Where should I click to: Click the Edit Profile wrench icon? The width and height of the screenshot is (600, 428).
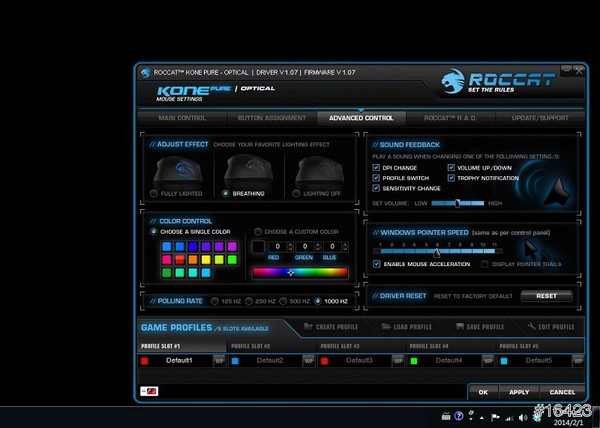tap(529, 327)
